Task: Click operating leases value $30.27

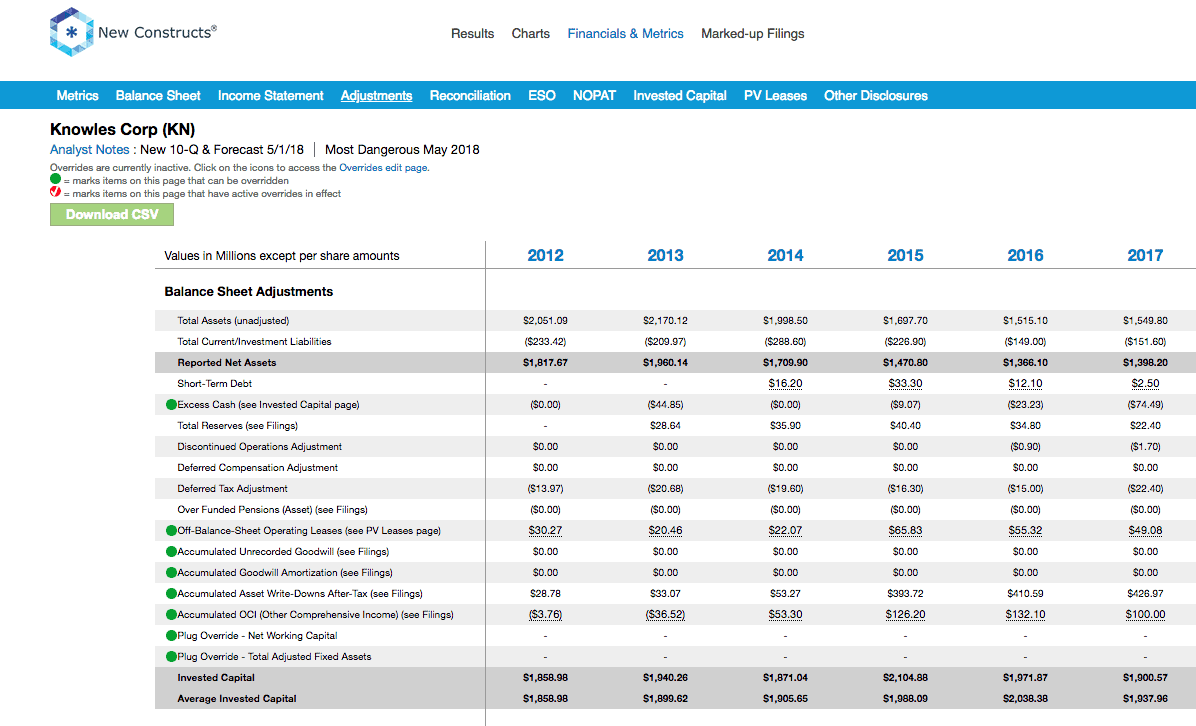Action: coord(545,530)
